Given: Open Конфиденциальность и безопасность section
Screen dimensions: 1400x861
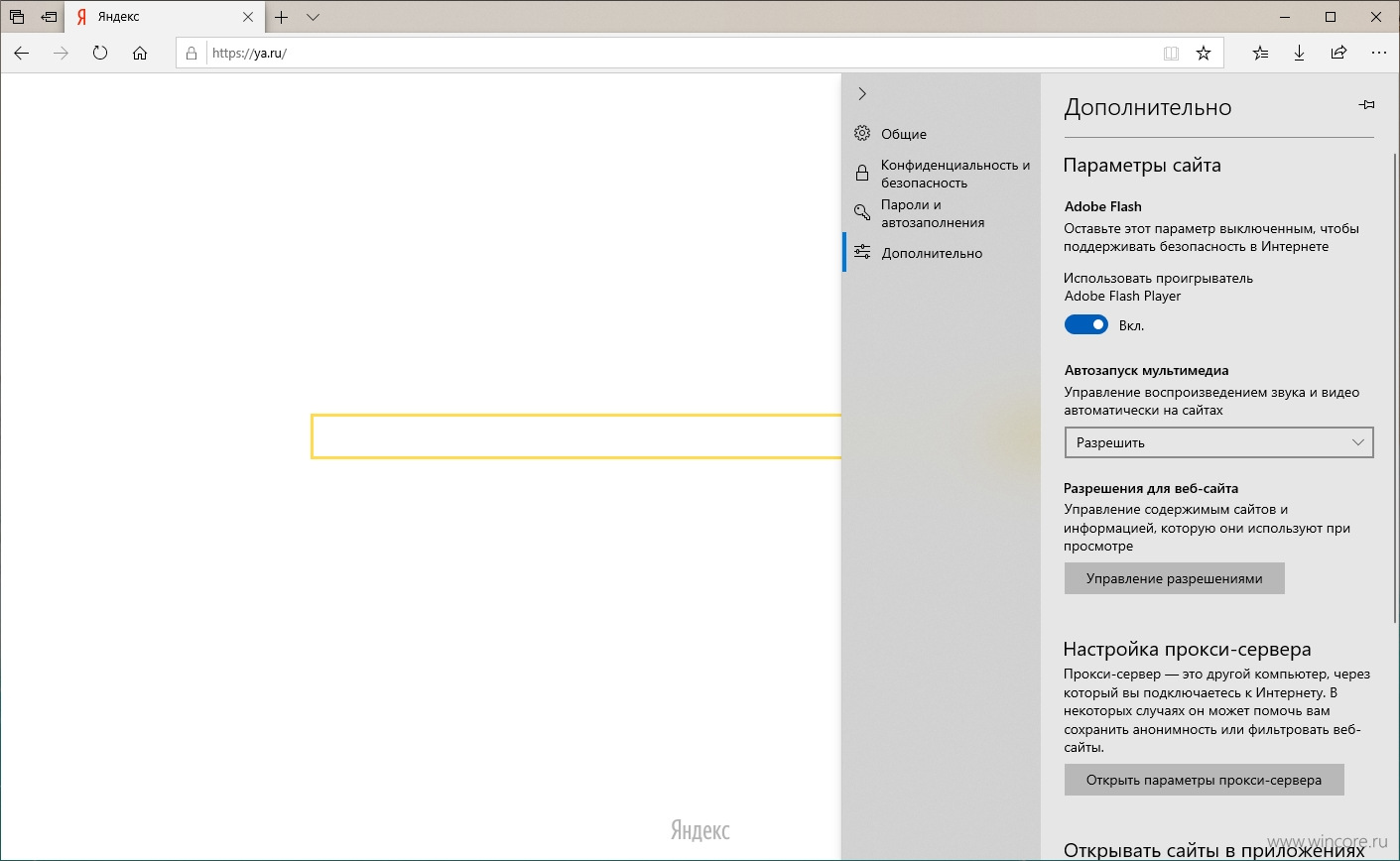Looking at the screenshot, I should [x=942, y=174].
